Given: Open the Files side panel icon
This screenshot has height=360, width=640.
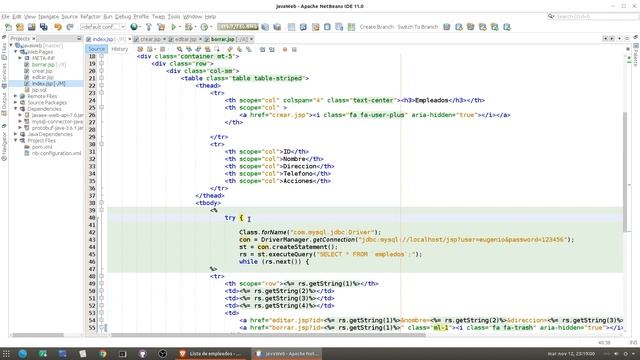Looking at the screenshot, I should click(x=4, y=51).
